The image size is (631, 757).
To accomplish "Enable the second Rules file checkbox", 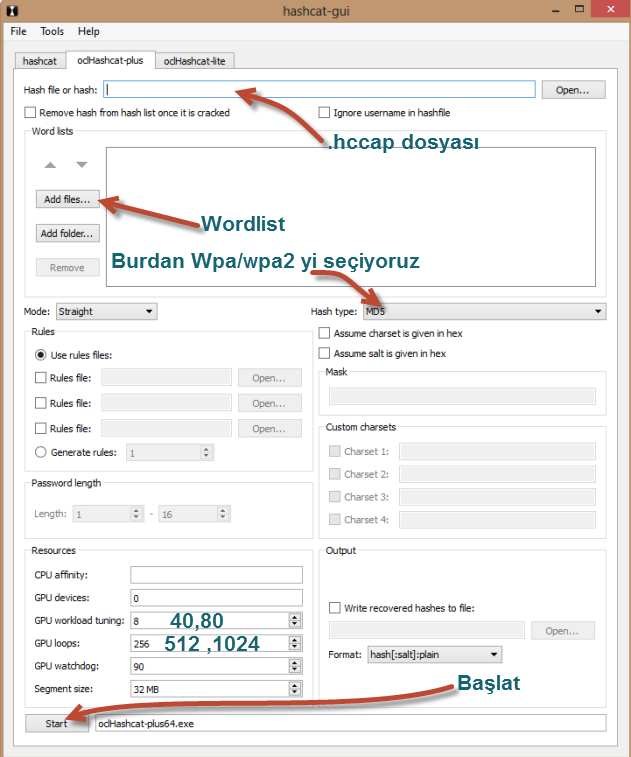I will (x=41, y=403).
